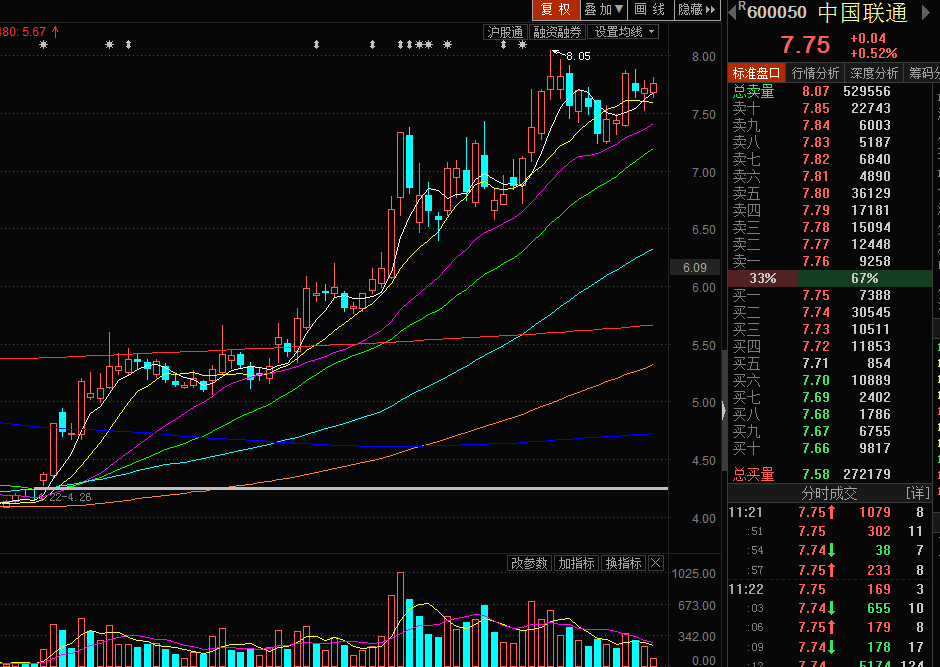This screenshot has width=940, height=667.
Task: Click 卖九 volume 6003
Action: click(875, 125)
